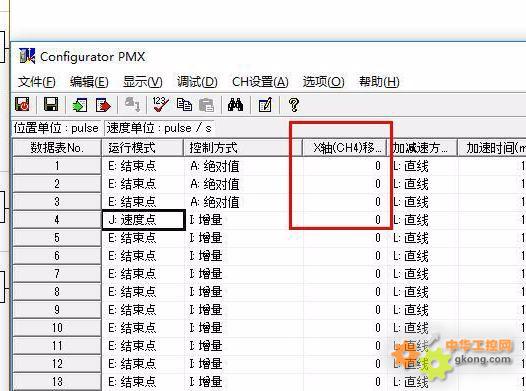Open the 帮助(H) menu
The width and height of the screenshot is (526, 391).
(379, 82)
